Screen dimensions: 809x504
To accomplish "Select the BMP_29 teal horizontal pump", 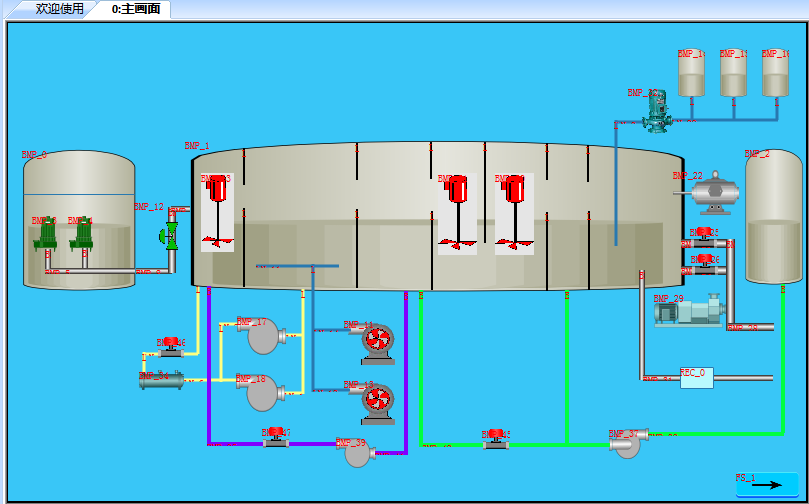I will (689, 311).
